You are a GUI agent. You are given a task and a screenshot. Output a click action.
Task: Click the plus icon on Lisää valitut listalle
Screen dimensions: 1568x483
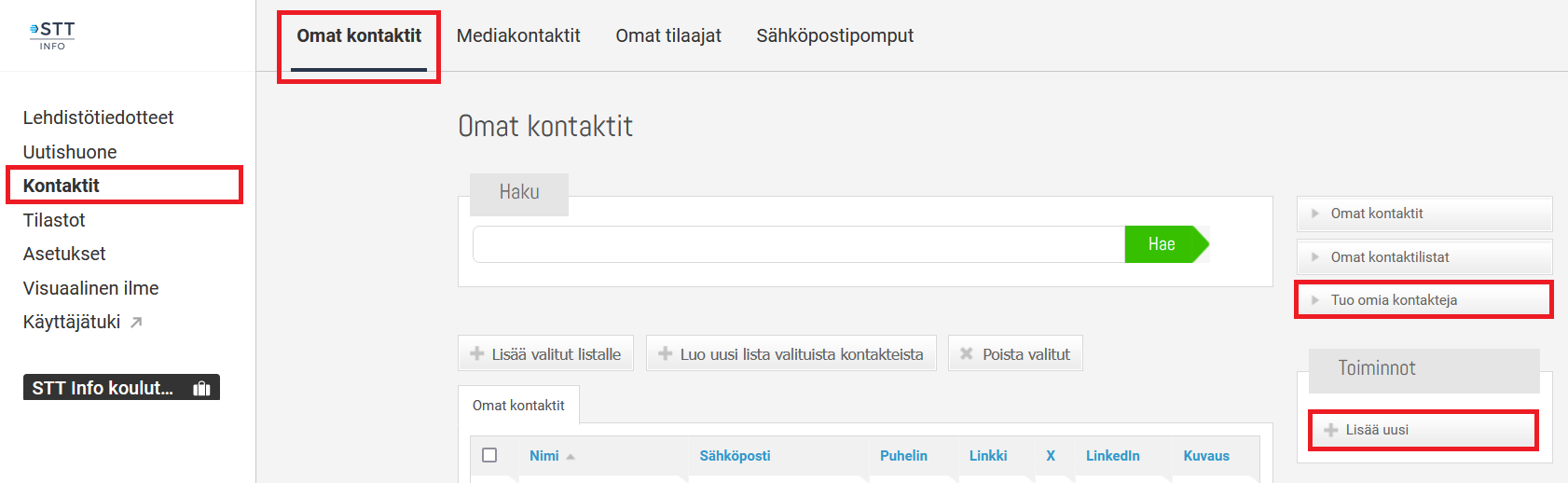(477, 354)
